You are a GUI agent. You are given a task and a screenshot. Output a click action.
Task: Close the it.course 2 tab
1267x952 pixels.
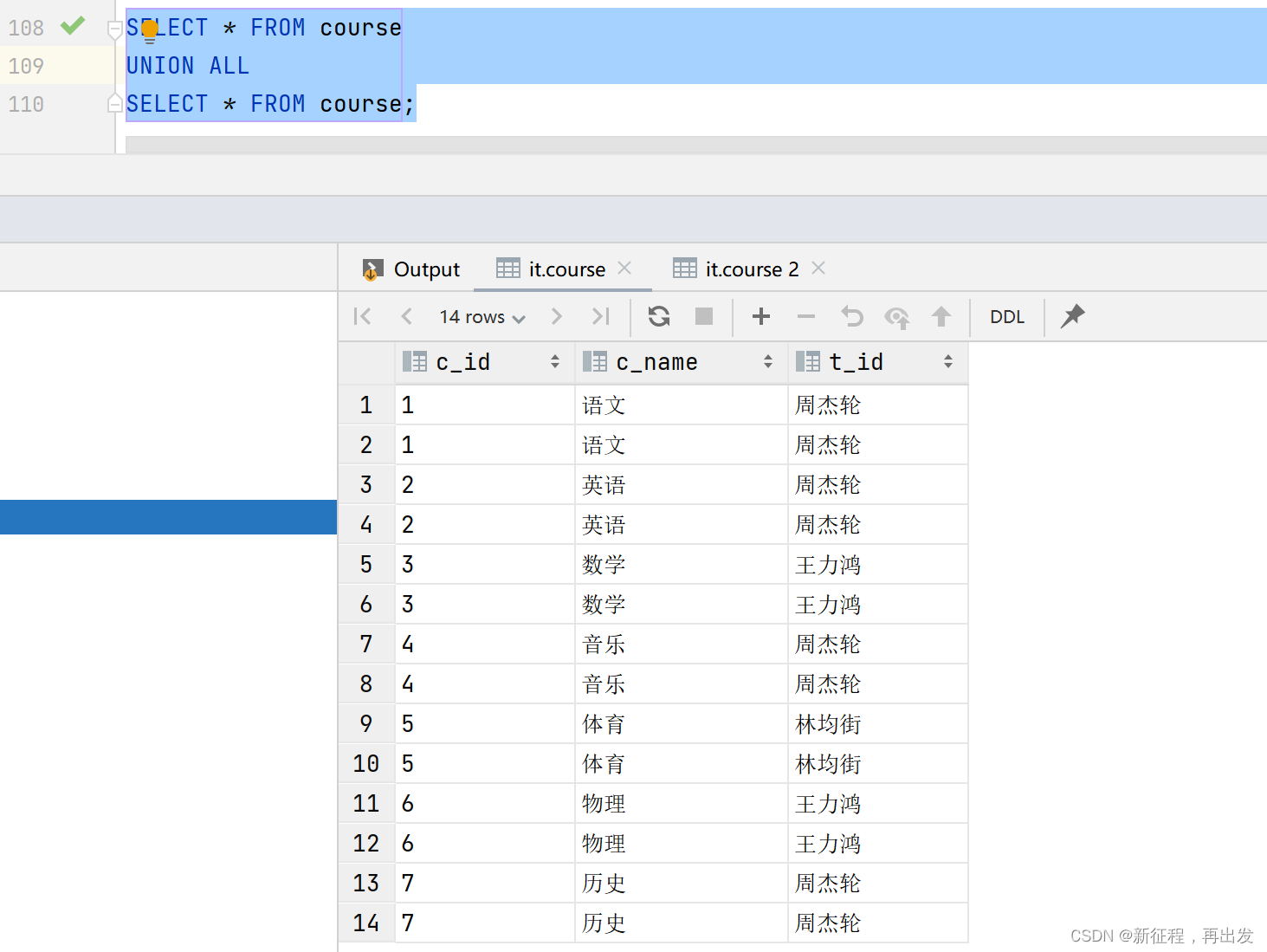pyautogui.click(x=818, y=269)
